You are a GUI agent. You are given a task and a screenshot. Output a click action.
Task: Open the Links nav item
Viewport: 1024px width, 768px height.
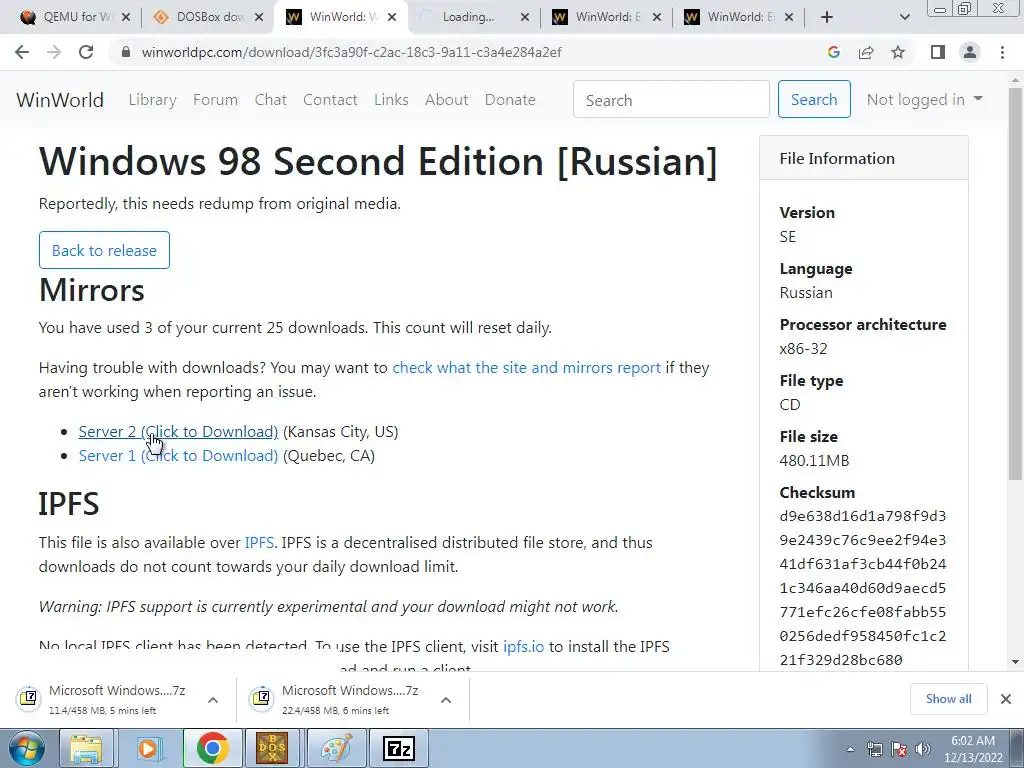tap(391, 100)
